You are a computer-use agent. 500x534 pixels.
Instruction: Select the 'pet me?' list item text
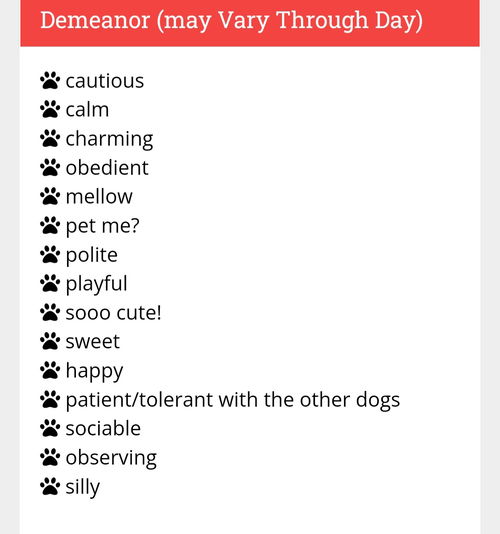pyautogui.click(x=103, y=226)
